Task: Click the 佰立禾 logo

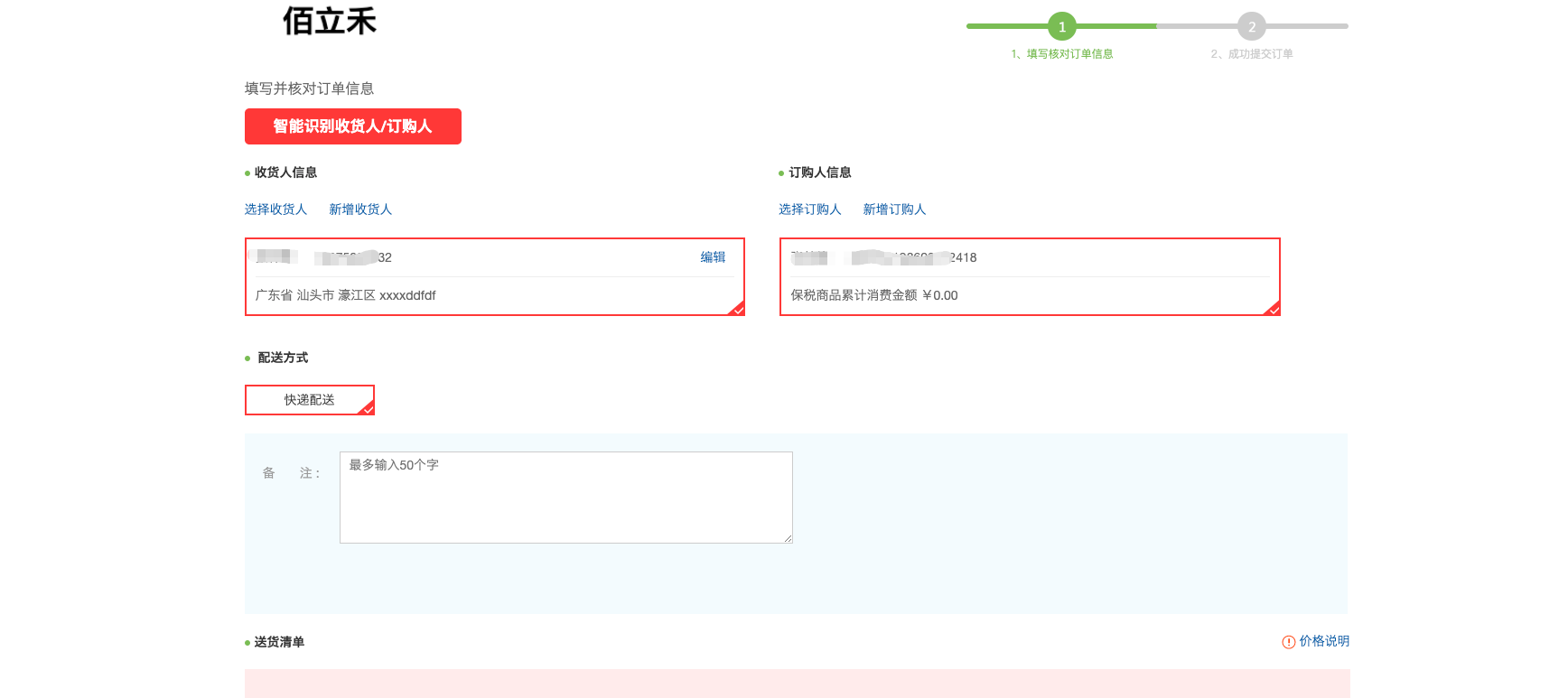Action: (x=330, y=21)
